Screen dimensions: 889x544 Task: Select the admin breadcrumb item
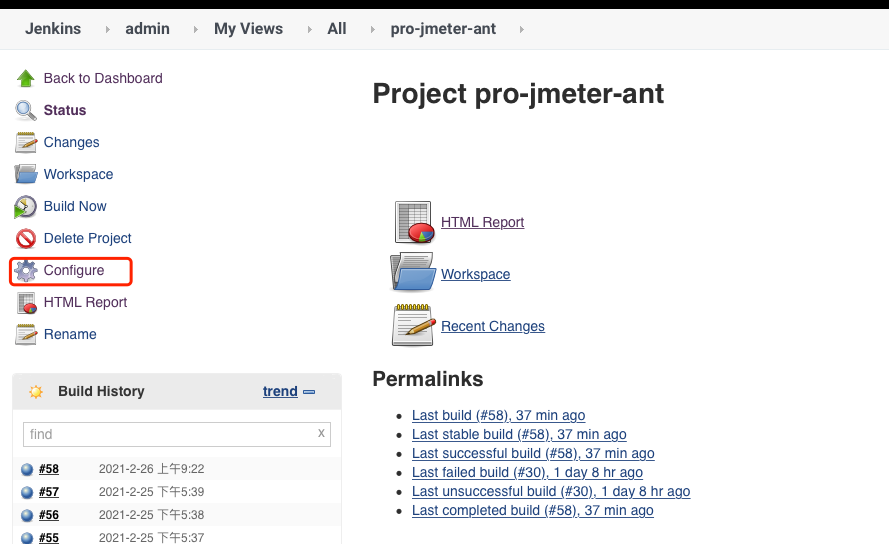pyautogui.click(x=147, y=29)
